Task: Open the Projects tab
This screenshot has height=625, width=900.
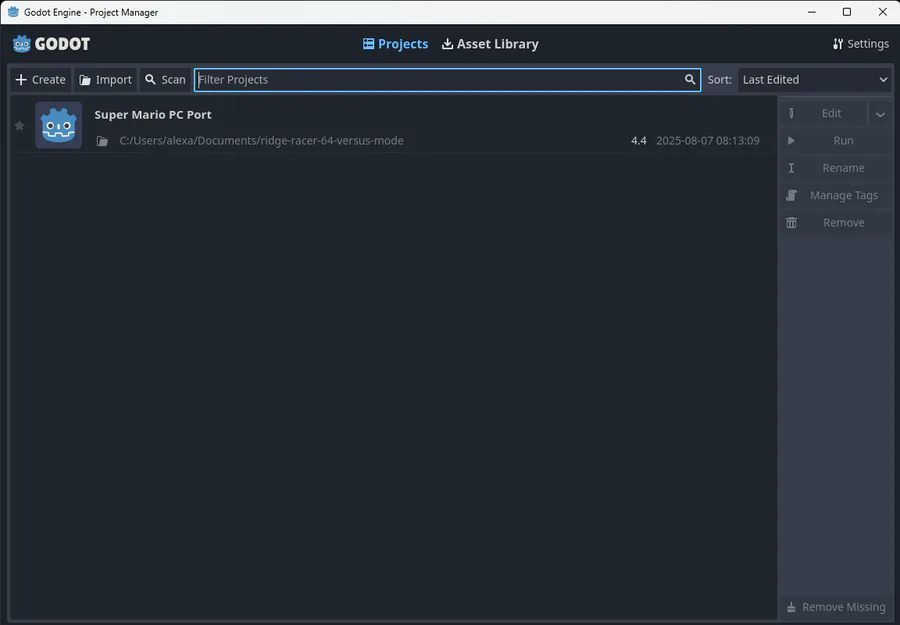Action: pyautogui.click(x=395, y=44)
